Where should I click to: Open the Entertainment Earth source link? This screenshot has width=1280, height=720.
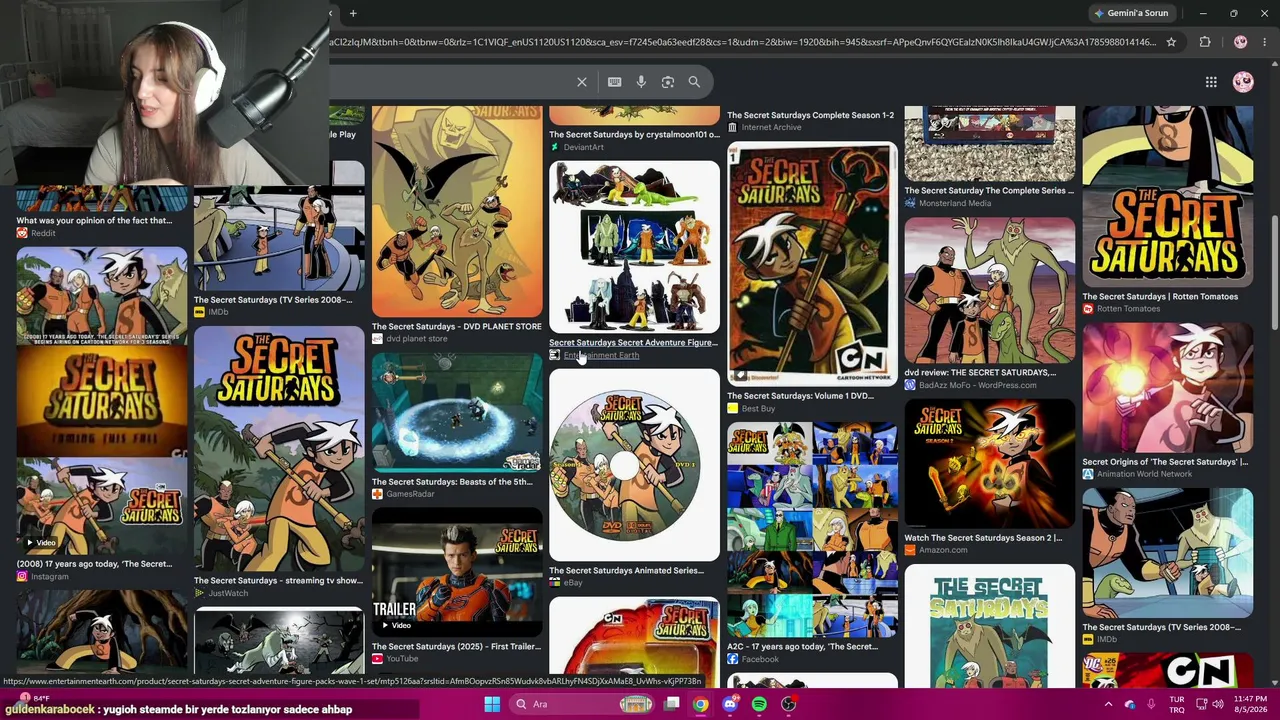[601, 355]
